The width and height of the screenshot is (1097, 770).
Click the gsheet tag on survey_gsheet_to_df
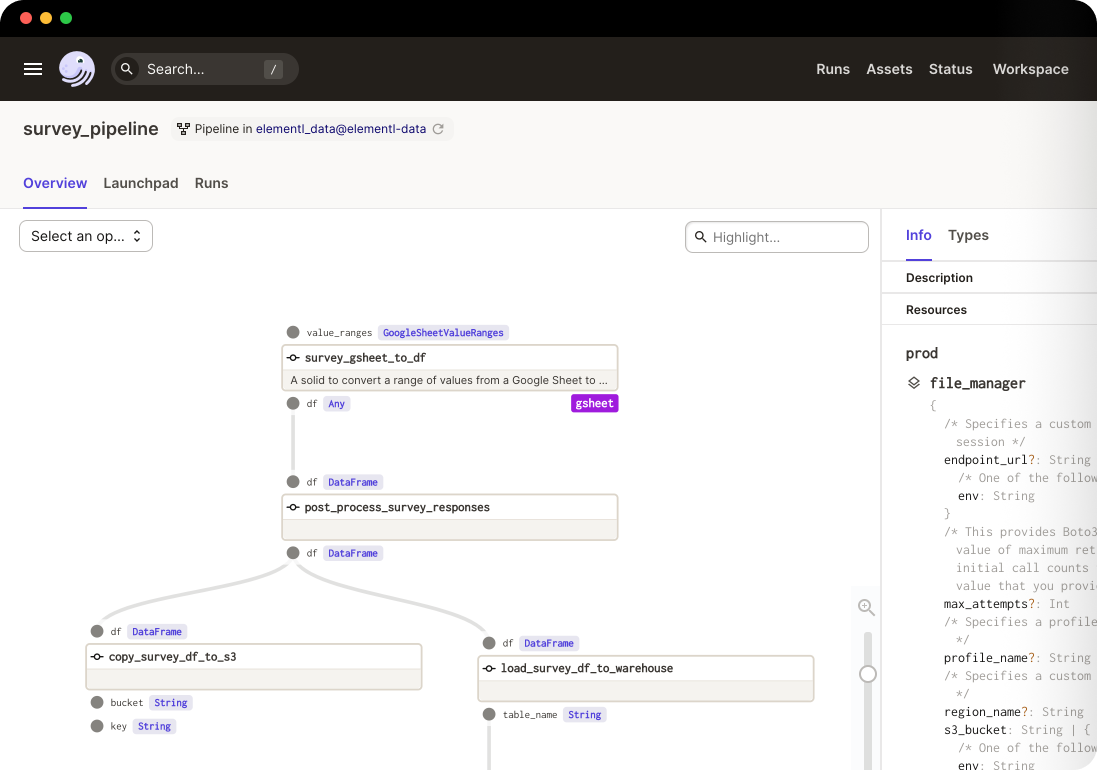(594, 403)
